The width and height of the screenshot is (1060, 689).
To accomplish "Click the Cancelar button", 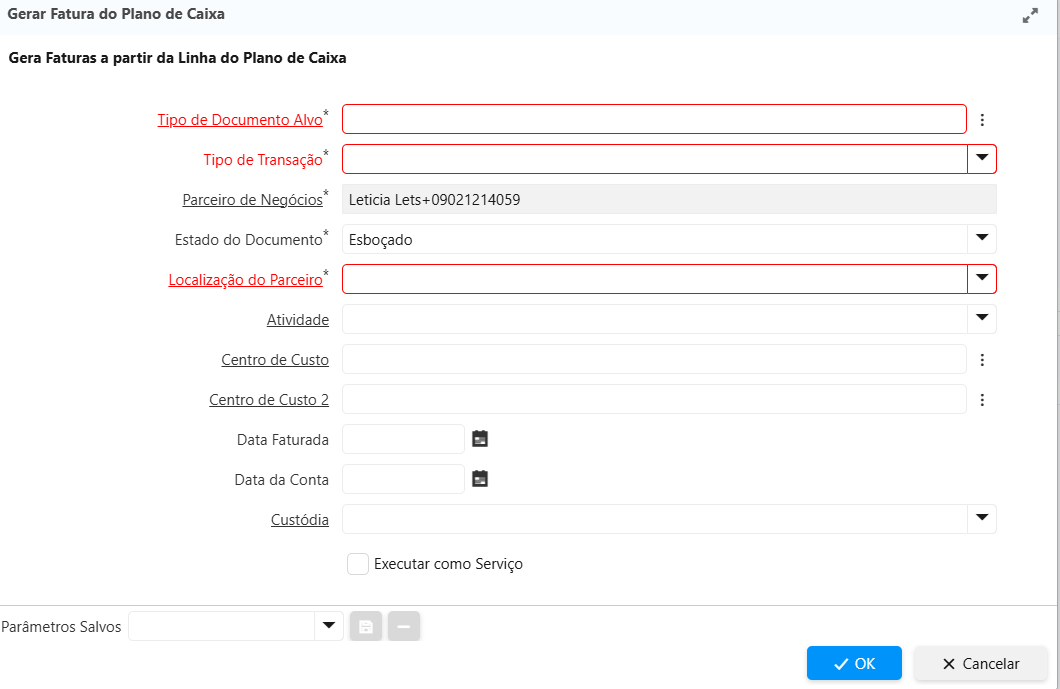I will tap(980, 664).
